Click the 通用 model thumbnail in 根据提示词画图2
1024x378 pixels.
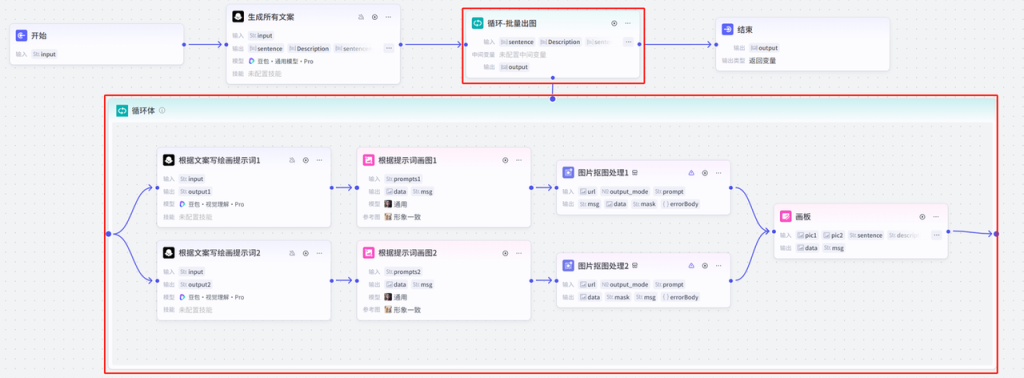click(388, 297)
